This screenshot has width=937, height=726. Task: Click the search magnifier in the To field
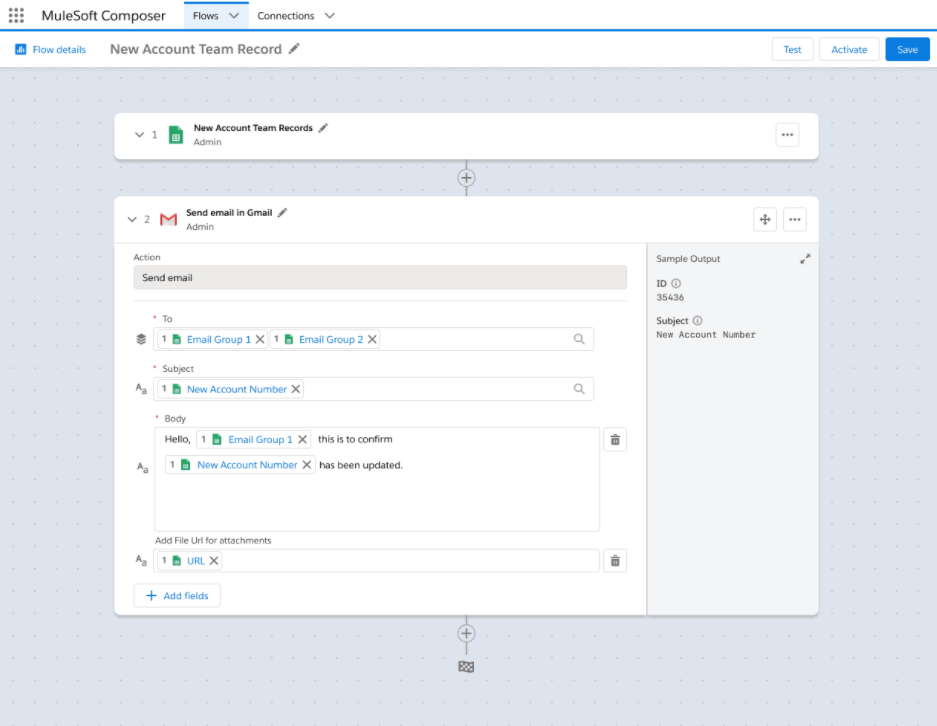point(579,338)
